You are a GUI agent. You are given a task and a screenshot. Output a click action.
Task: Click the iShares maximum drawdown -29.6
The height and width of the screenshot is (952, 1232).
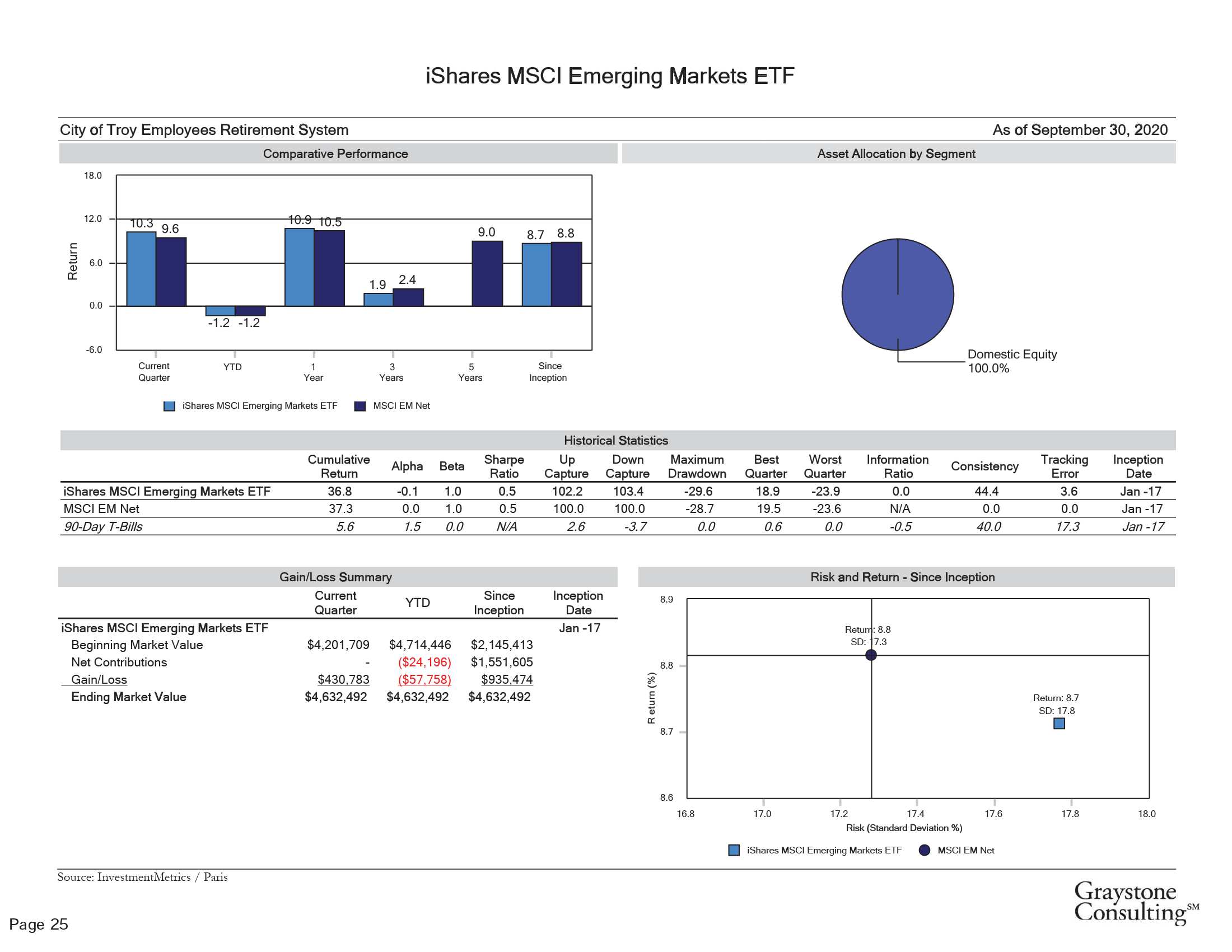[698, 491]
